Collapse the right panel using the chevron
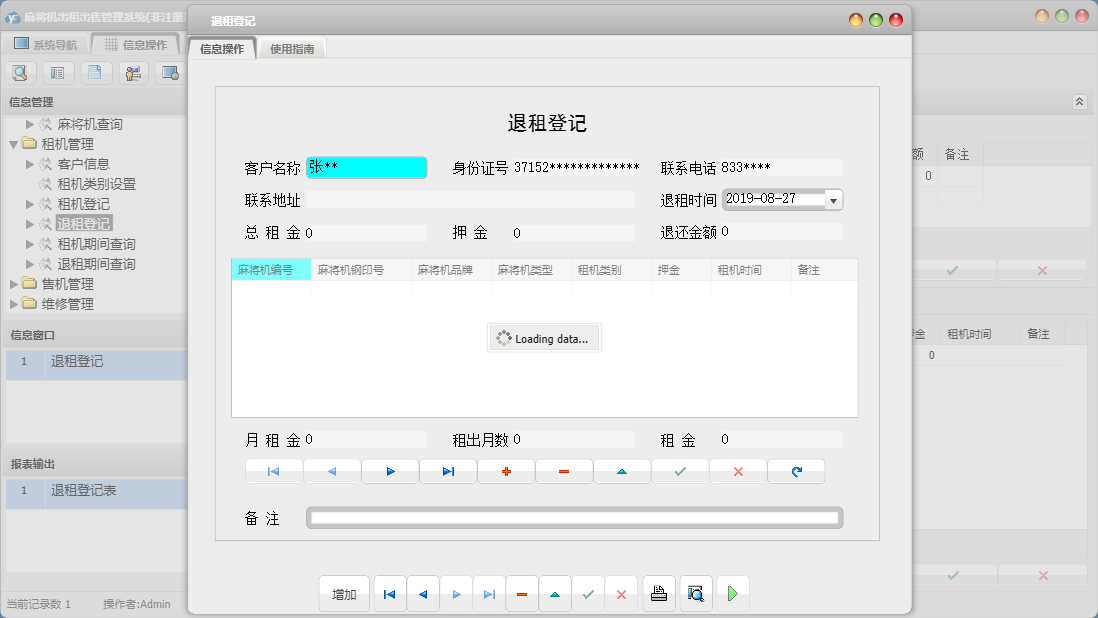This screenshot has width=1098, height=618. (x=1078, y=101)
